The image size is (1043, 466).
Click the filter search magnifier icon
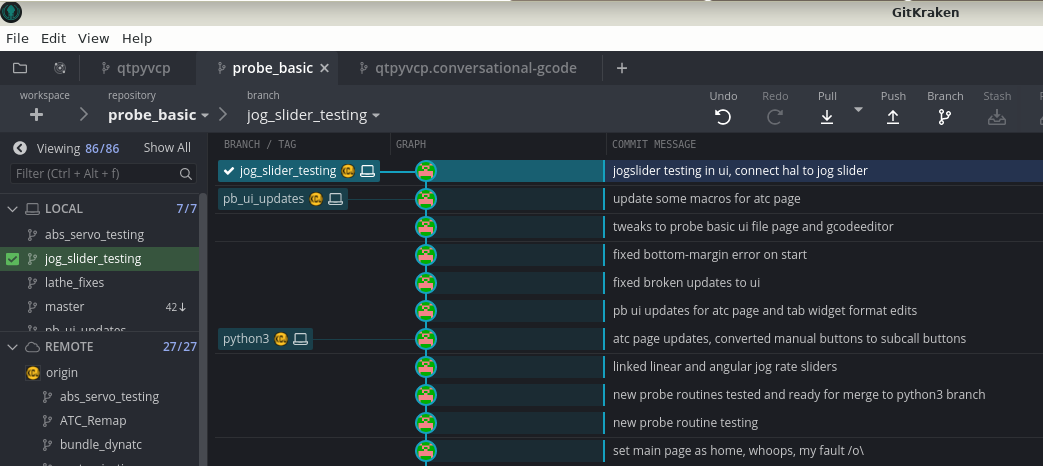click(x=186, y=174)
